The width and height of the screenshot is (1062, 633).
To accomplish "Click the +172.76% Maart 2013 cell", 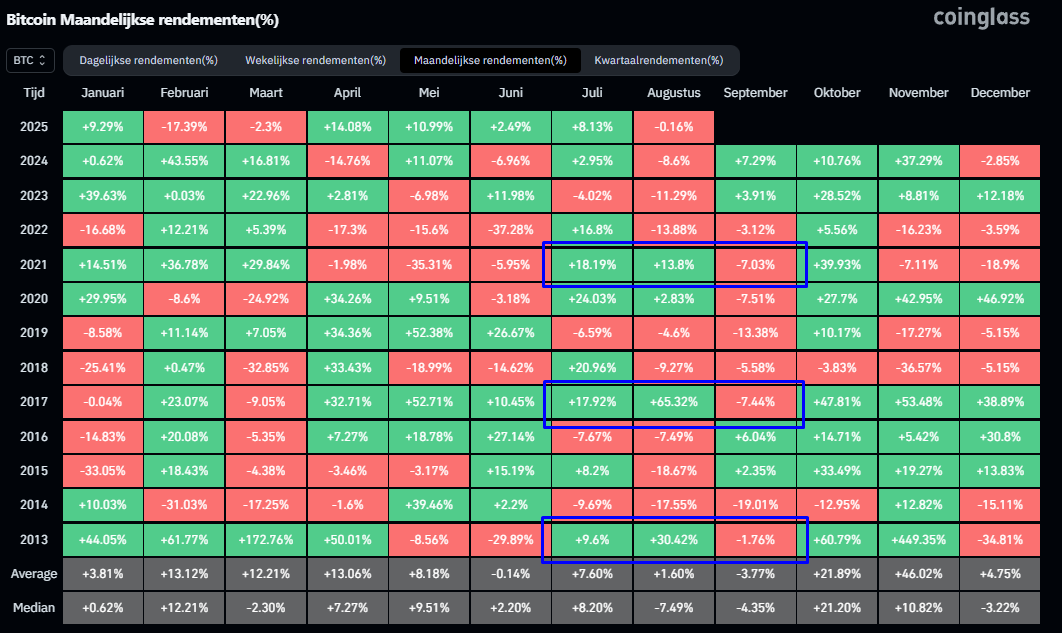I will pyautogui.click(x=266, y=540).
